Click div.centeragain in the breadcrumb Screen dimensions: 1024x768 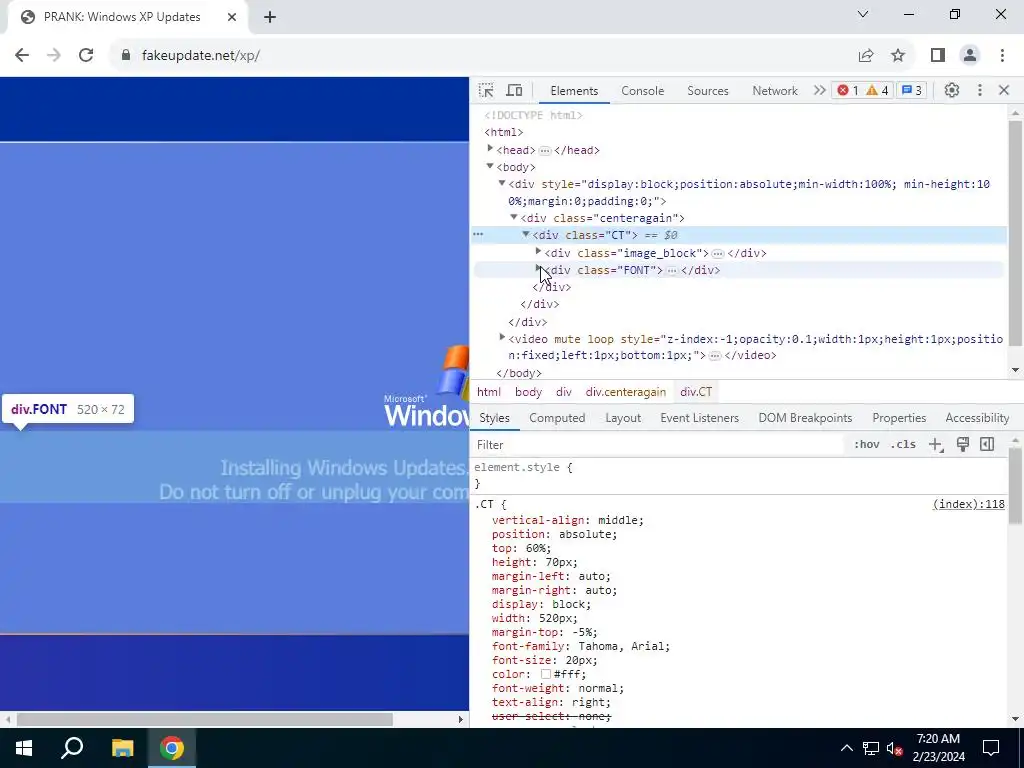click(626, 392)
